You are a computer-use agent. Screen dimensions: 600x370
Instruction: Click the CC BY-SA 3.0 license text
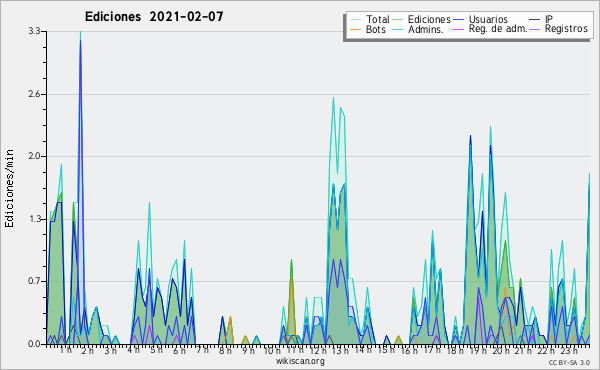569,363
